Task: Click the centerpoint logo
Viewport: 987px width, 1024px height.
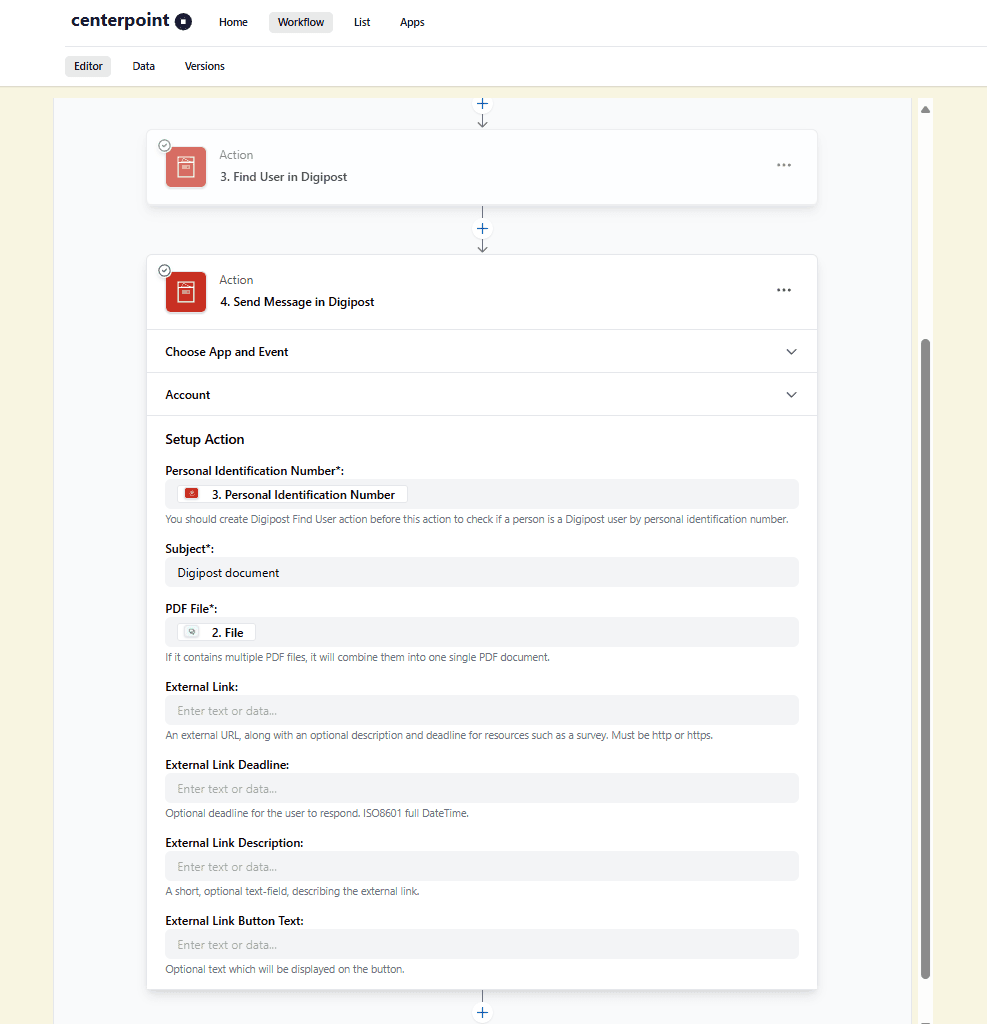Action: coord(131,21)
